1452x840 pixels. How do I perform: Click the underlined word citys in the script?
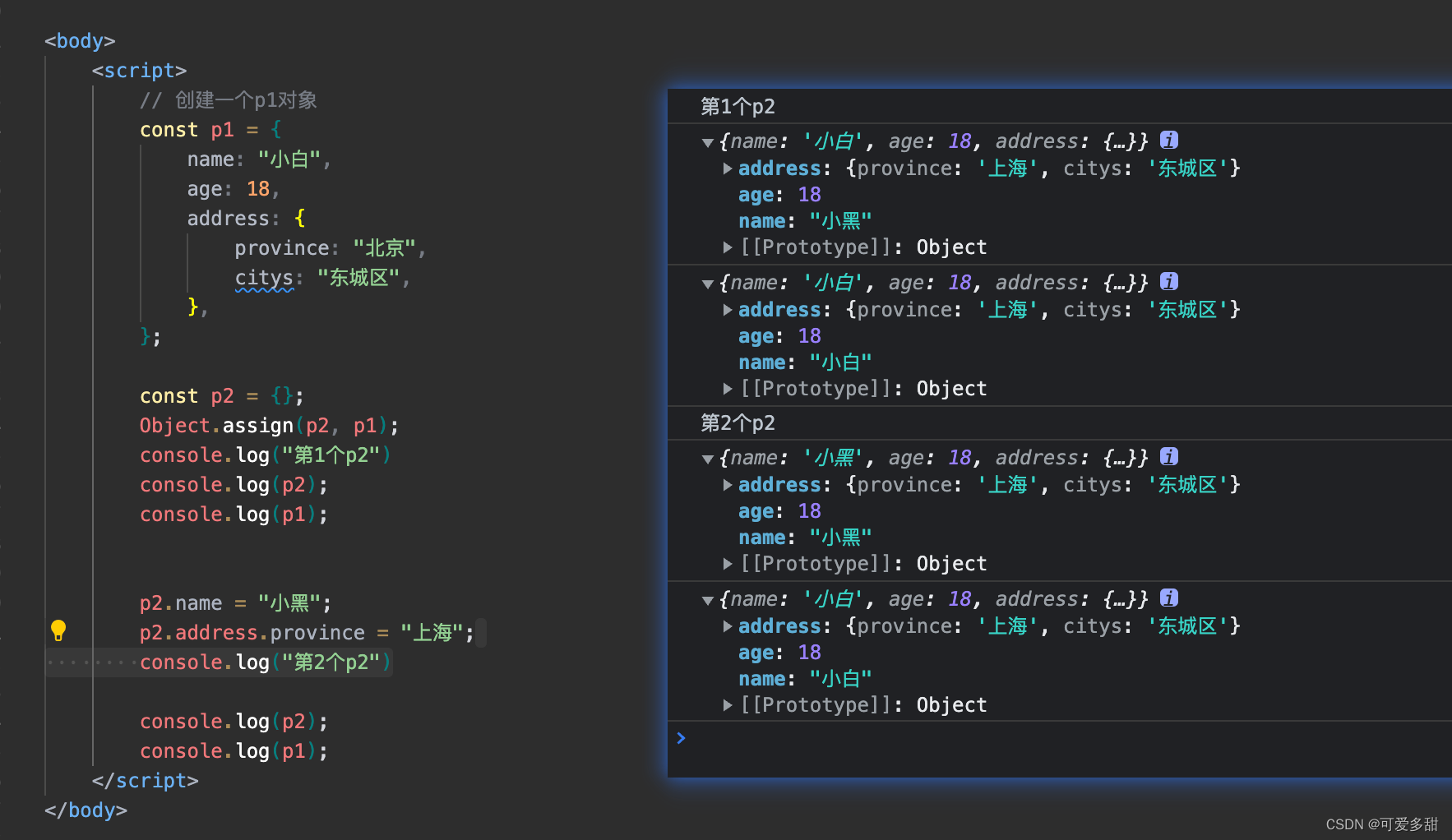tap(264, 277)
